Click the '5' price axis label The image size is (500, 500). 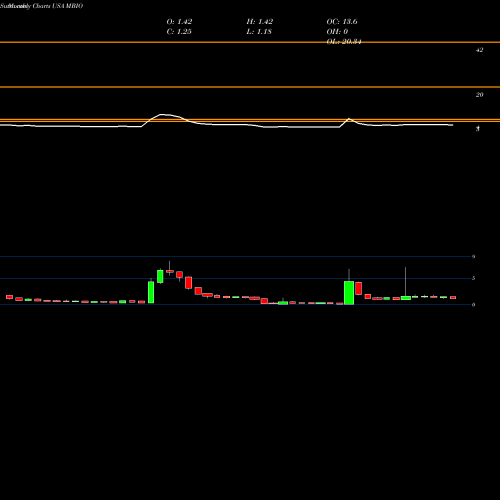(x=473, y=278)
